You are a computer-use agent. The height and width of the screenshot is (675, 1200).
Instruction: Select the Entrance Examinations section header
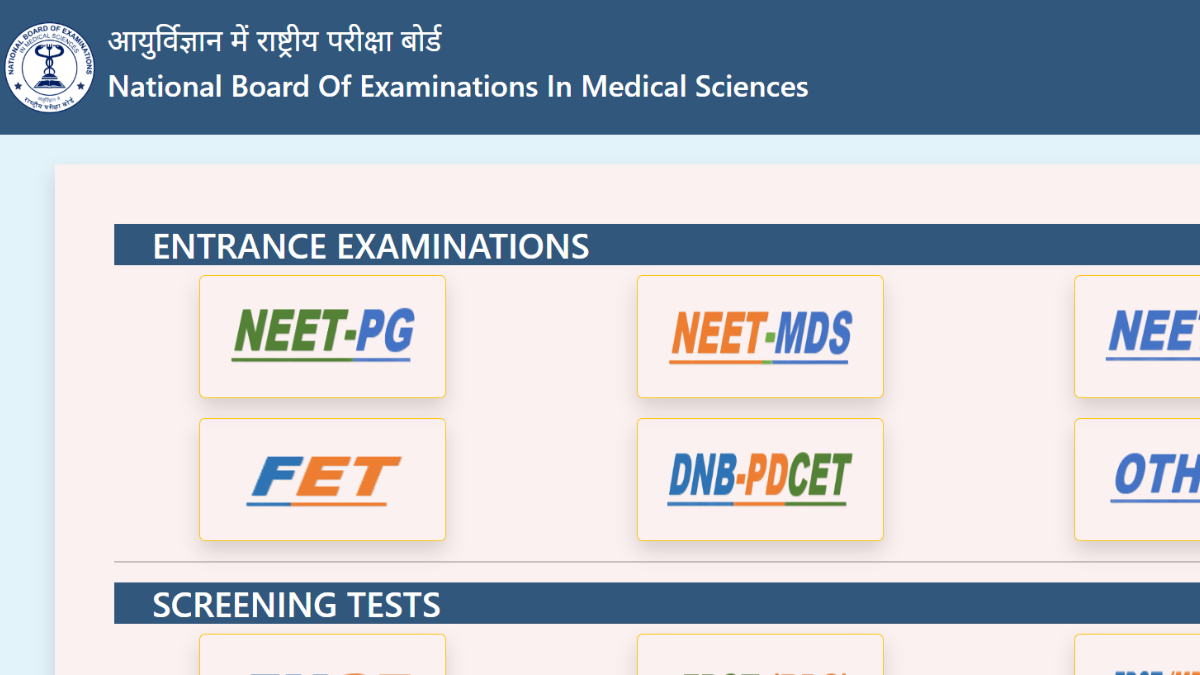371,246
